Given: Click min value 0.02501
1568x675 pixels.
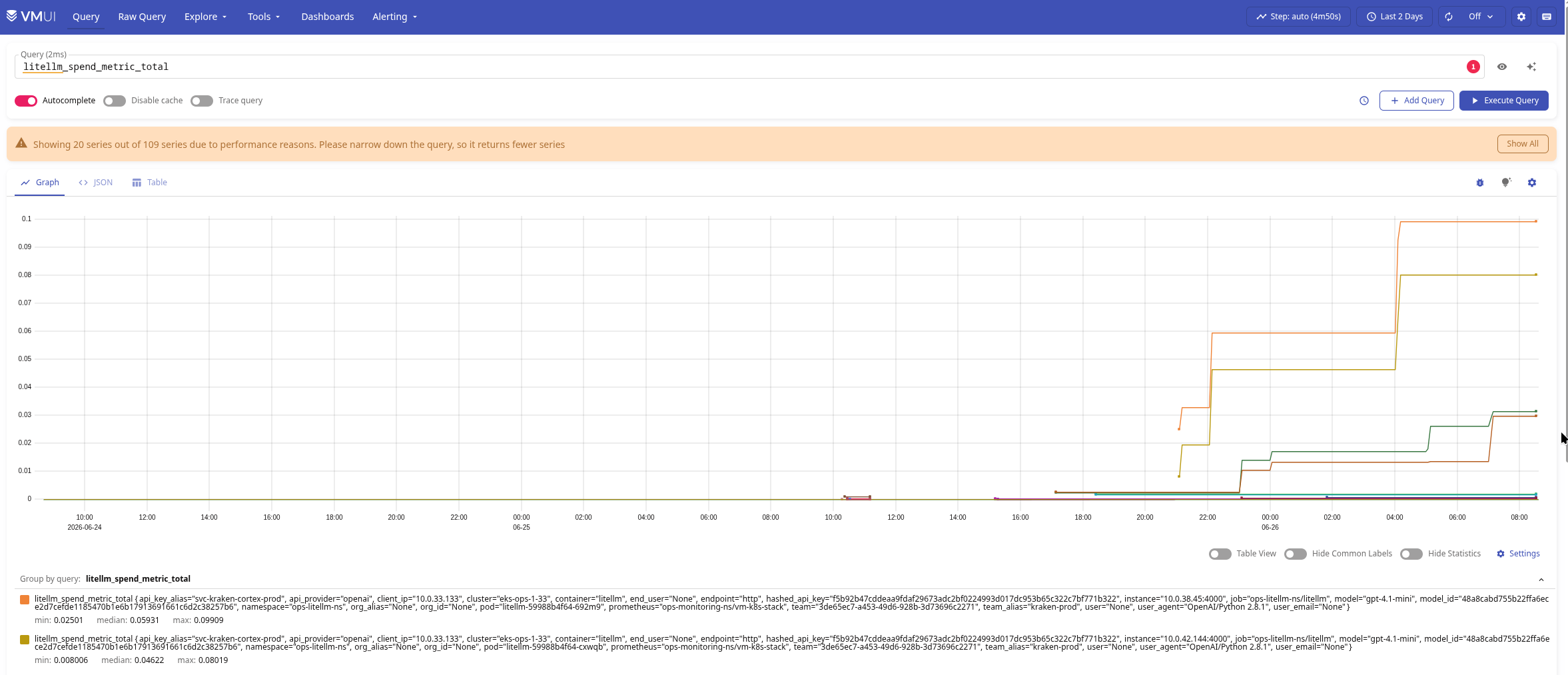Looking at the screenshot, I should [x=69, y=620].
